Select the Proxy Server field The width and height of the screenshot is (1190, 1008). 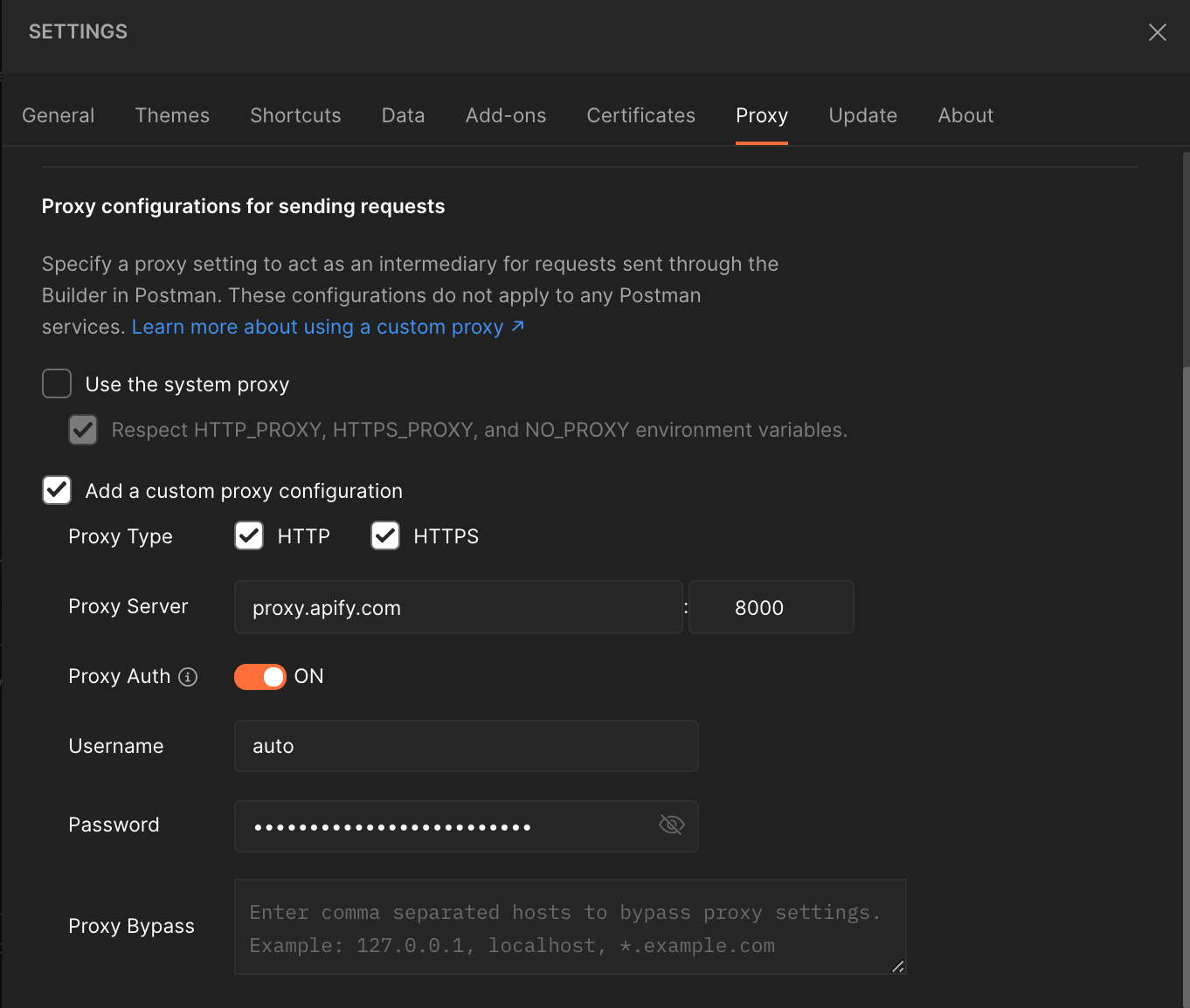(457, 607)
